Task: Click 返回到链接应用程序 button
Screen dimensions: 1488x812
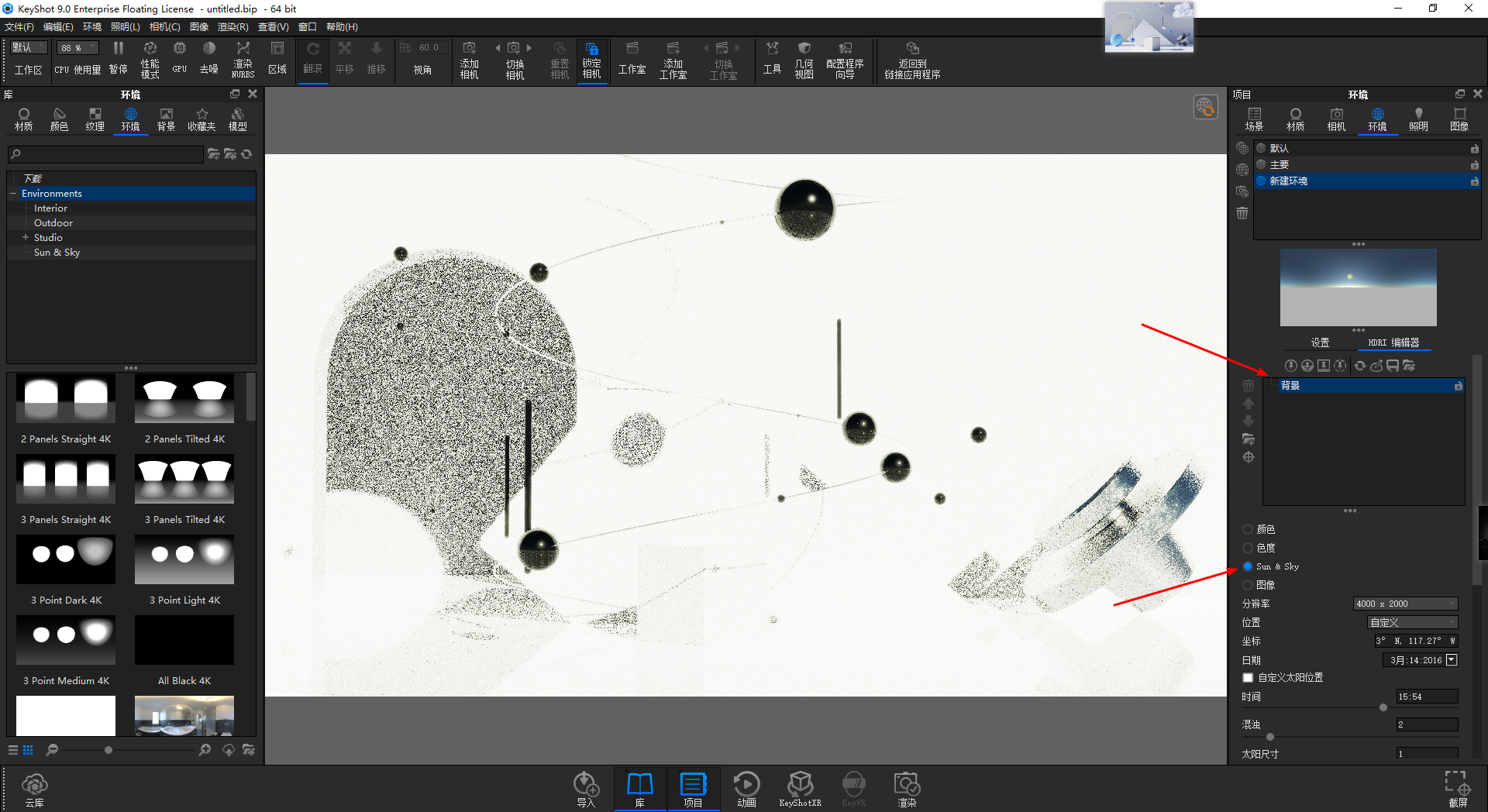Action: [912, 59]
